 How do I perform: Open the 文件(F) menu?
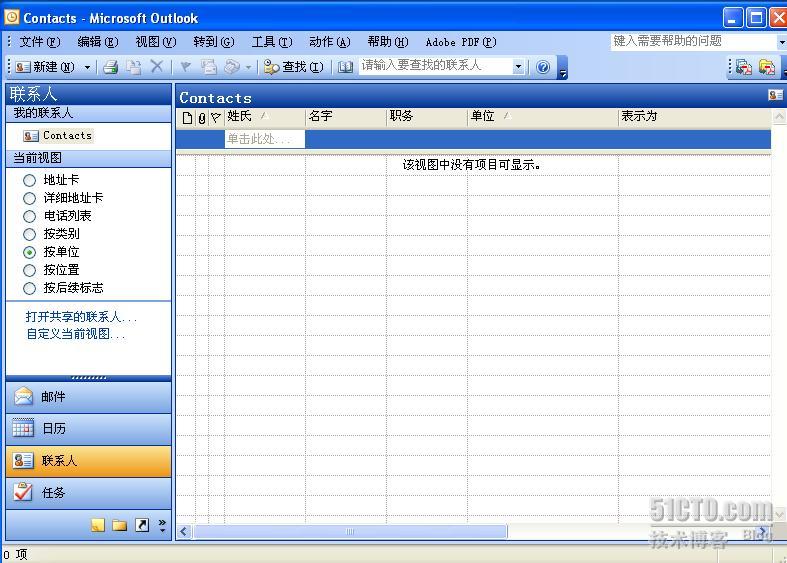coord(40,42)
